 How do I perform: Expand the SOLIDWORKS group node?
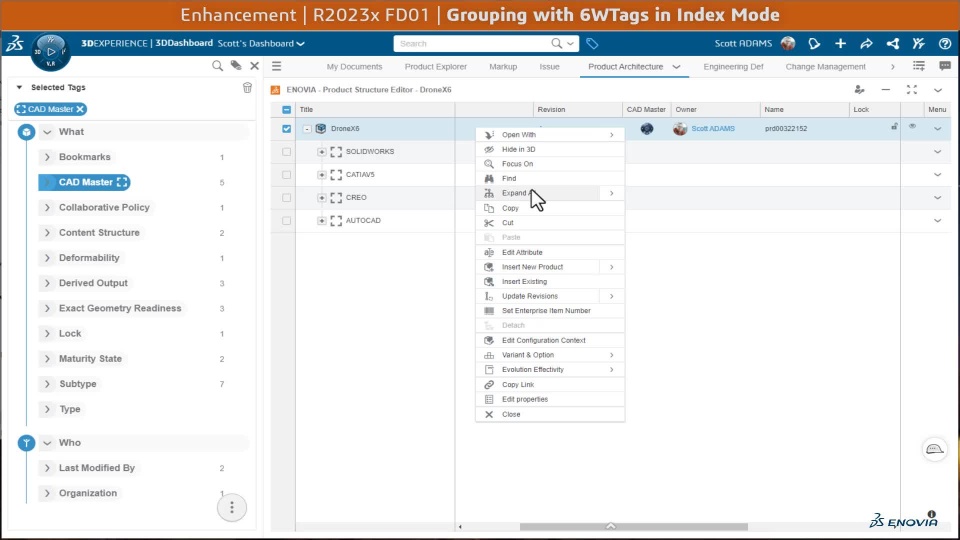click(321, 152)
